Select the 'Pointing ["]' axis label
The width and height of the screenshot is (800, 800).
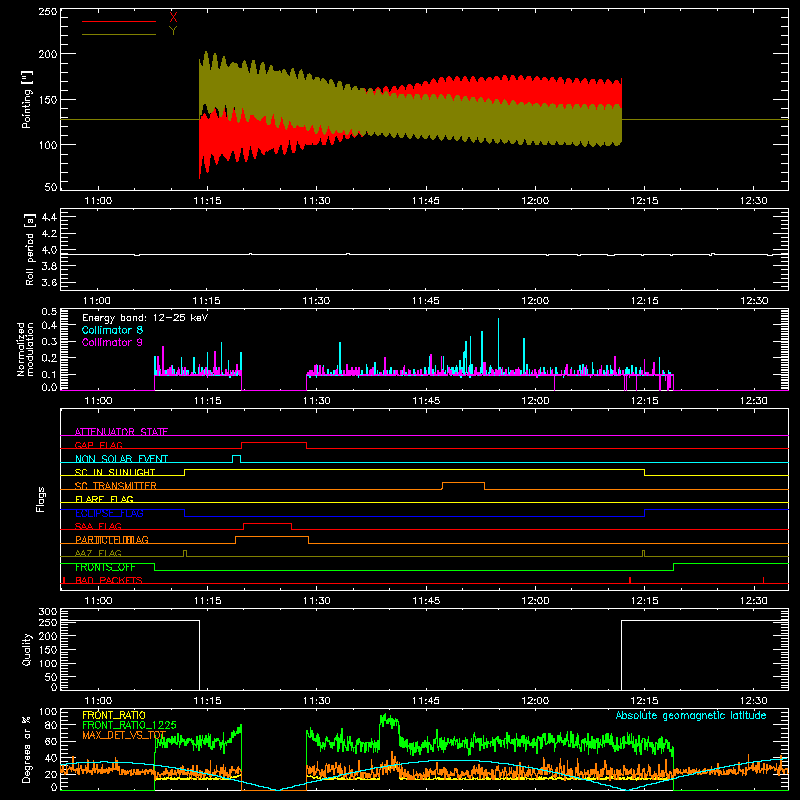pyautogui.click(x=27, y=99)
